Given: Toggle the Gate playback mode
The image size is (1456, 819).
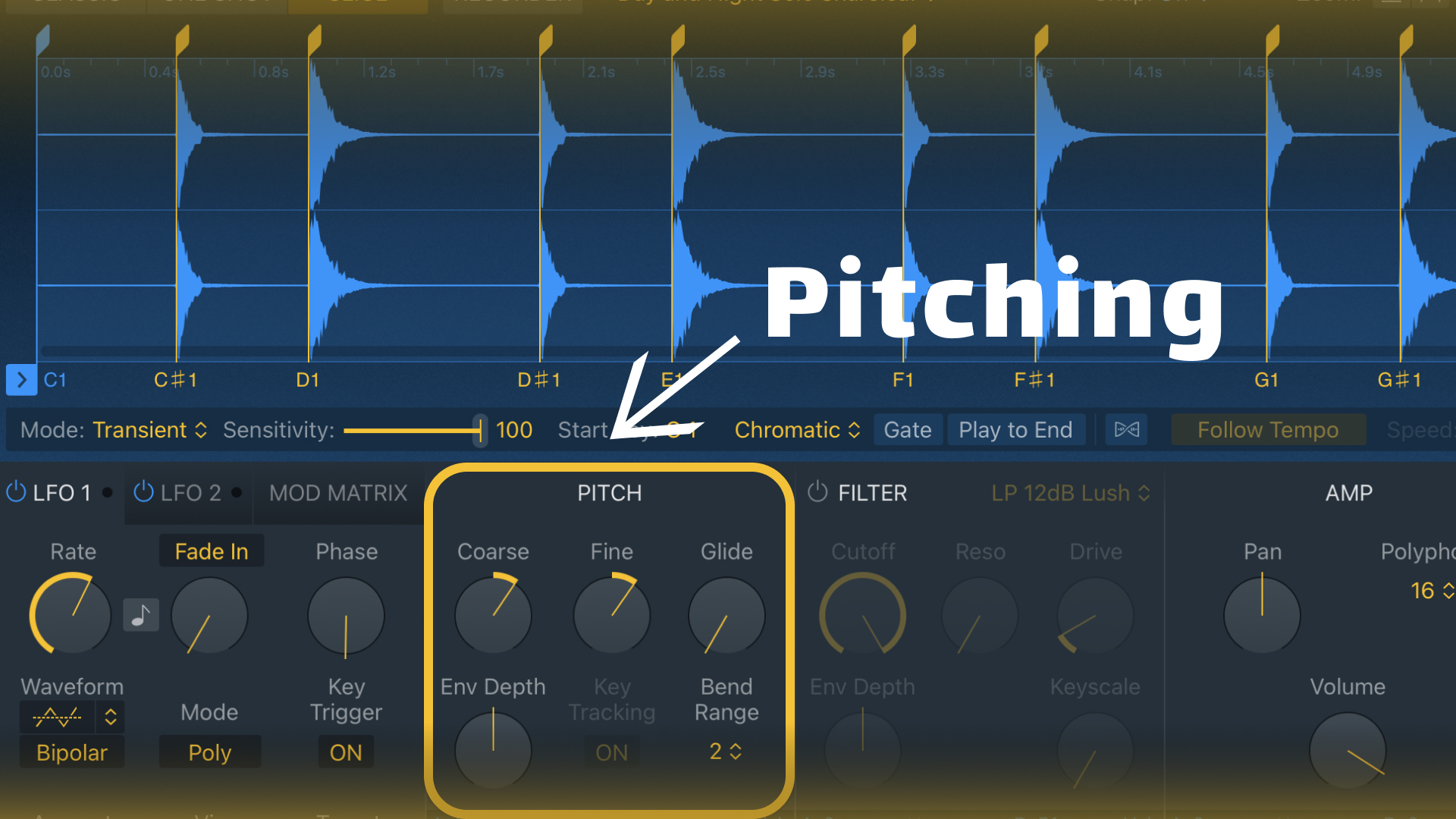Looking at the screenshot, I should 908,430.
